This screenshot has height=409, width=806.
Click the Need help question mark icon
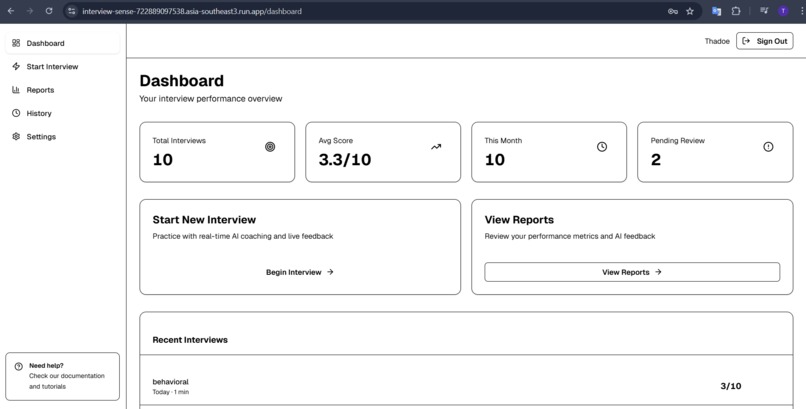(x=19, y=366)
